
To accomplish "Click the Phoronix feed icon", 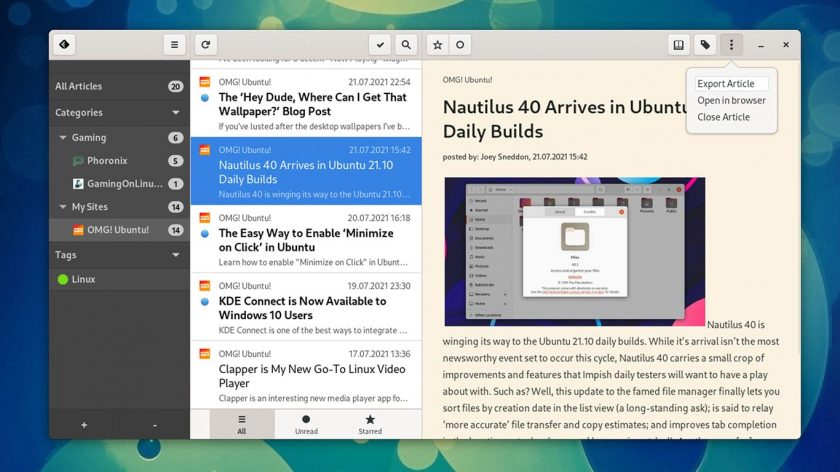I will click(78, 161).
